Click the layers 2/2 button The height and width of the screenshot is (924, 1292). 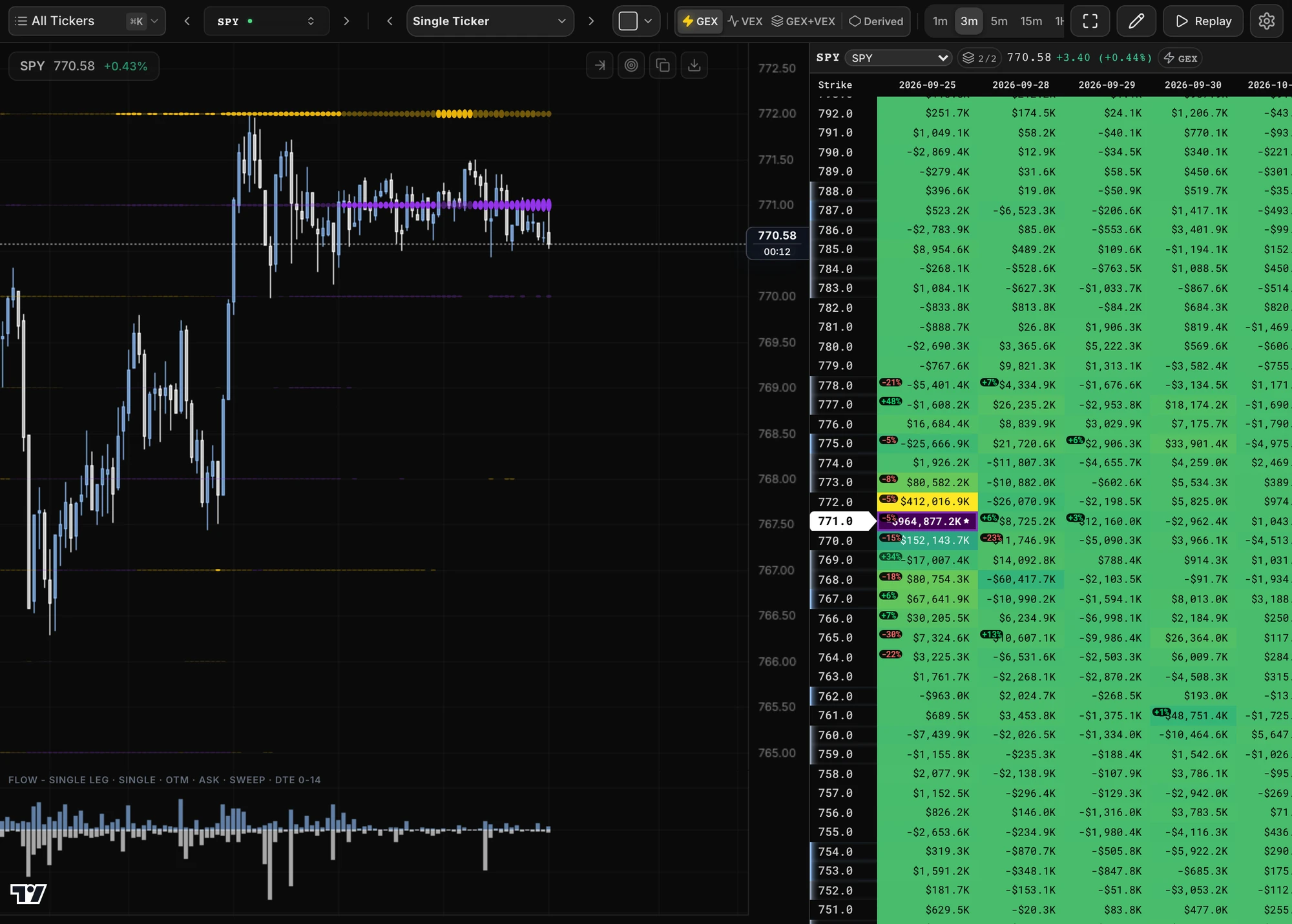click(979, 58)
